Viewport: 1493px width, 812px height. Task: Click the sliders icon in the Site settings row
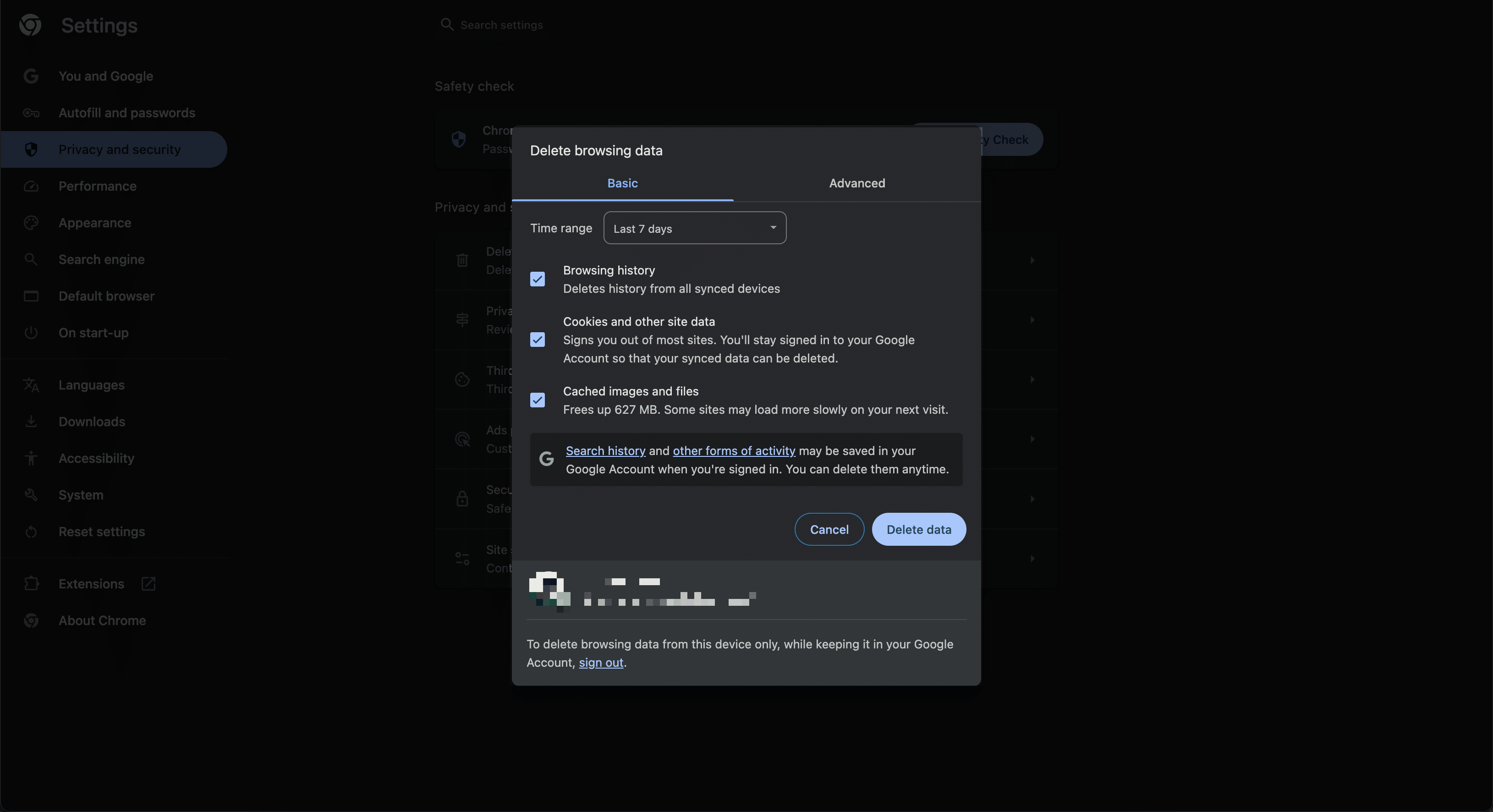click(x=462, y=558)
